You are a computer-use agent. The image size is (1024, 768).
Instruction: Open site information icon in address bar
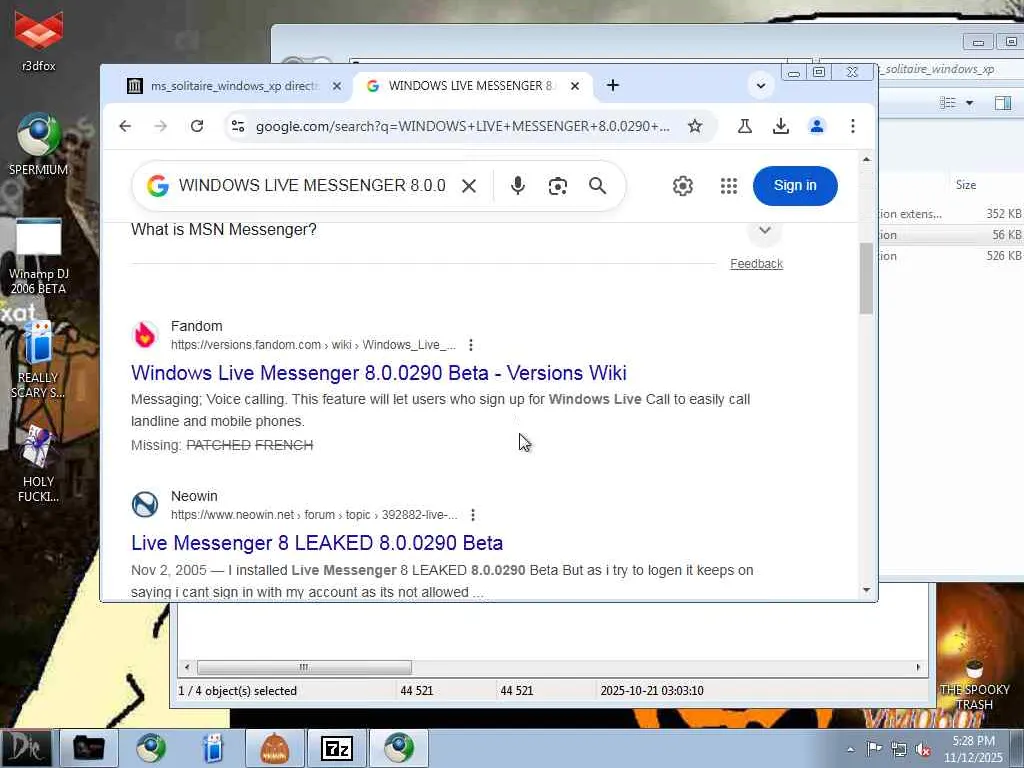coord(238,126)
